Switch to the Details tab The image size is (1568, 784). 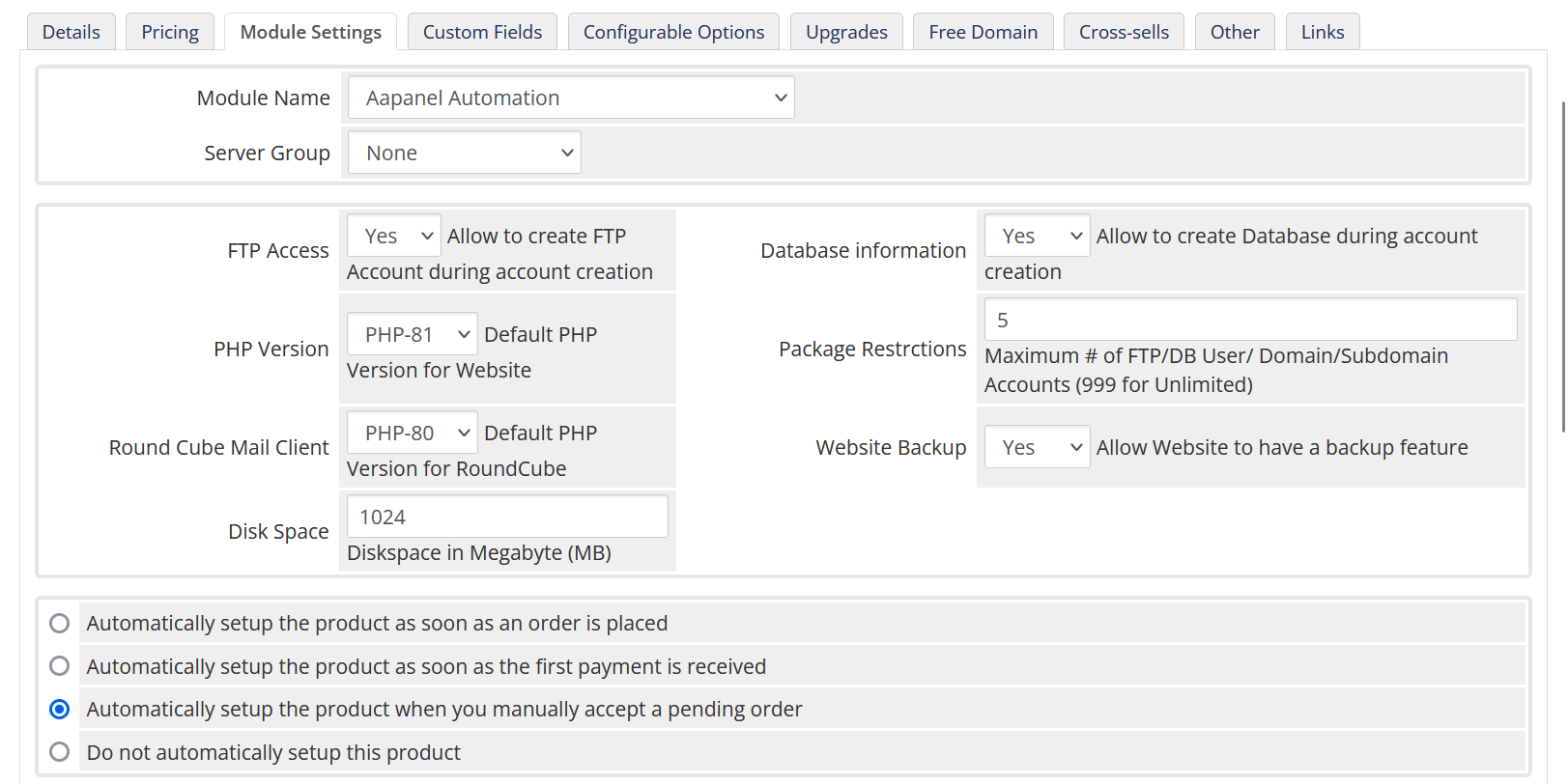pos(71,32)
